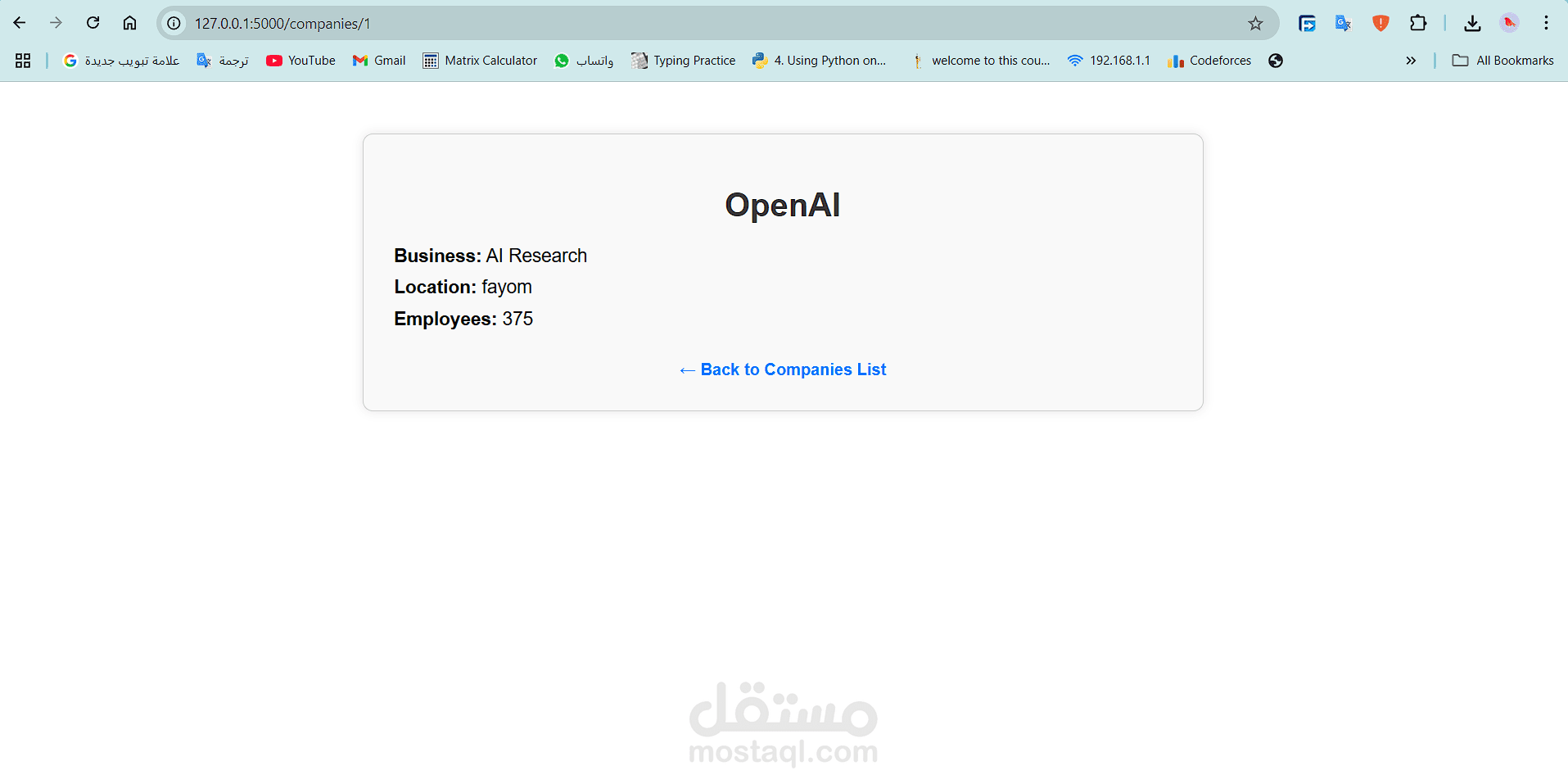Select the 'Location: fayom' line
Image resolution: width=1568 pixels, height=784 pixels.
[x=463, y=287]
